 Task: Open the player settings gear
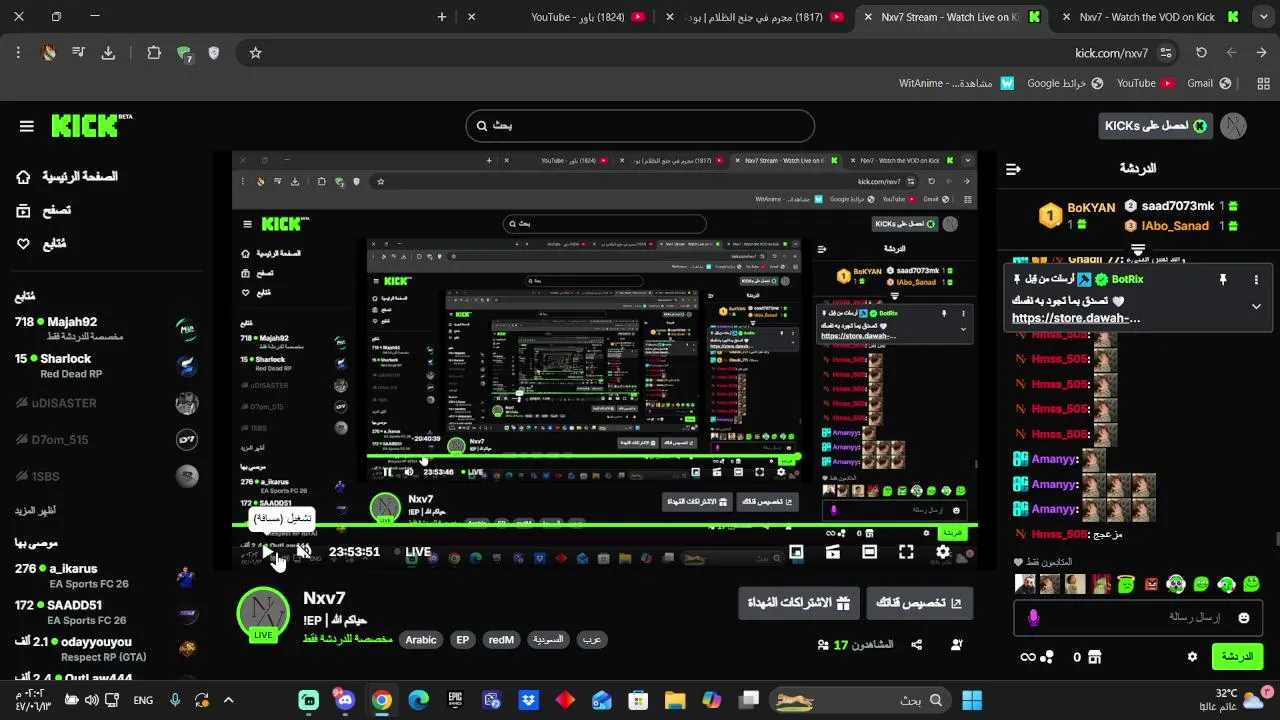943,552
